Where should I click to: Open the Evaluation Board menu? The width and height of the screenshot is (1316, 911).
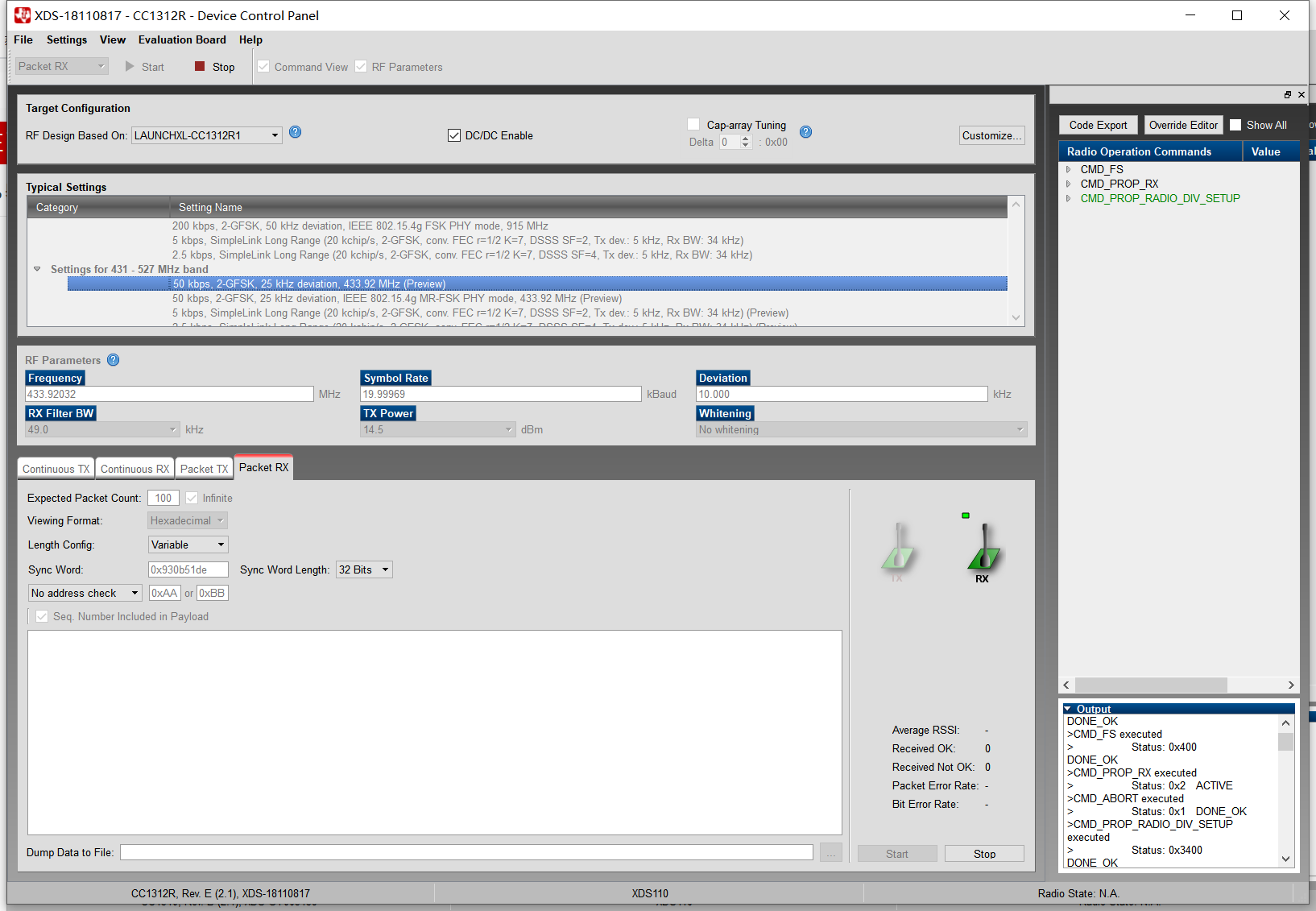(182, 39)
